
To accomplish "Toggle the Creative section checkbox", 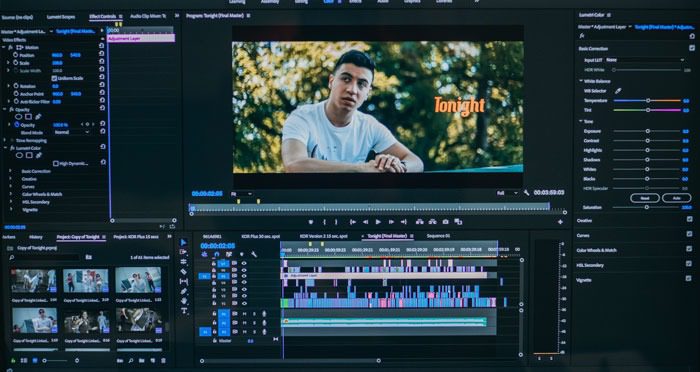I will (690, 219).
